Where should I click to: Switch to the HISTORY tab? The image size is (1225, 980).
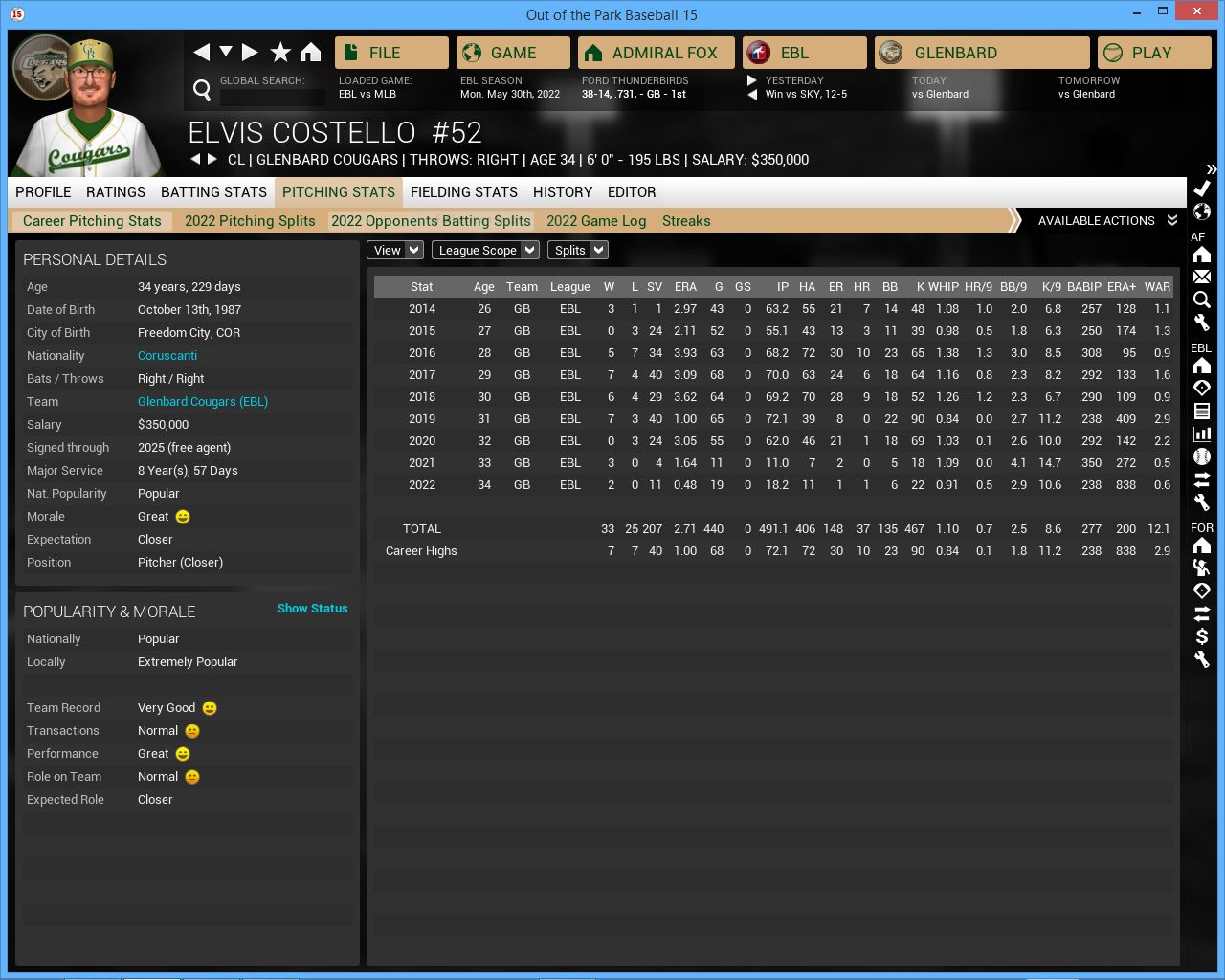pos(563,192)
